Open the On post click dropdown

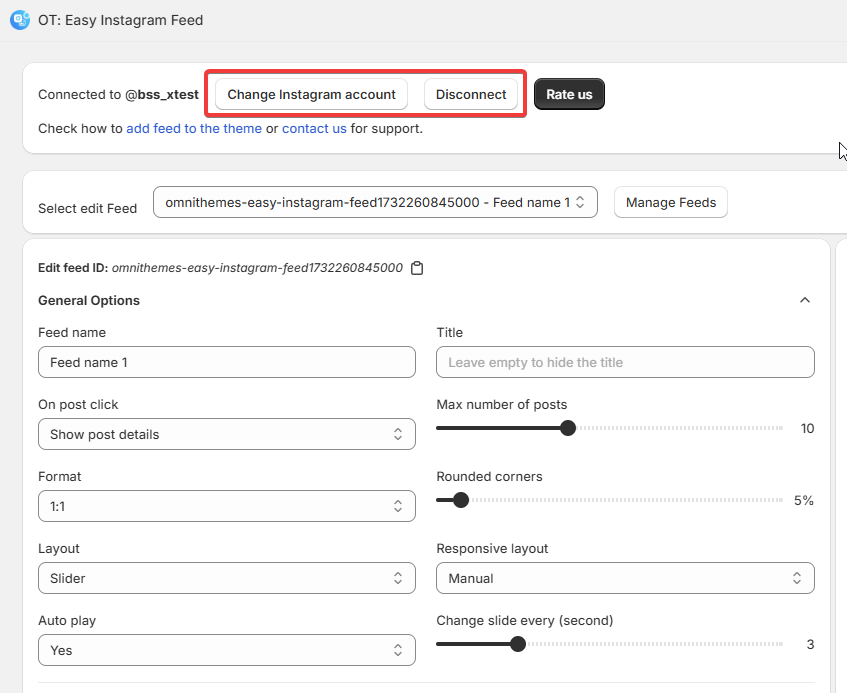click(x=226, y=434)
